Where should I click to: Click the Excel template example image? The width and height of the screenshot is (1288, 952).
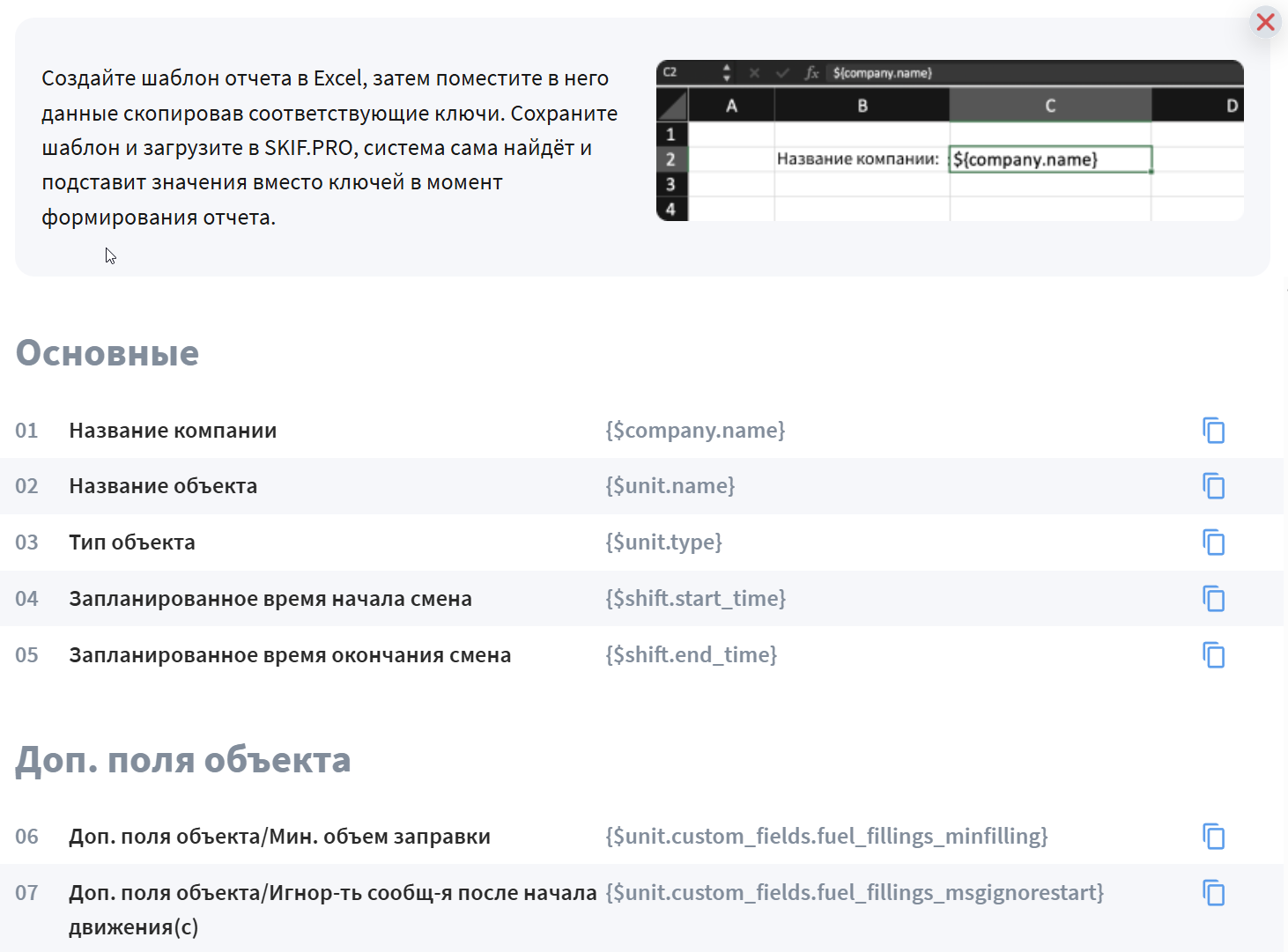[x=950, y=141]
